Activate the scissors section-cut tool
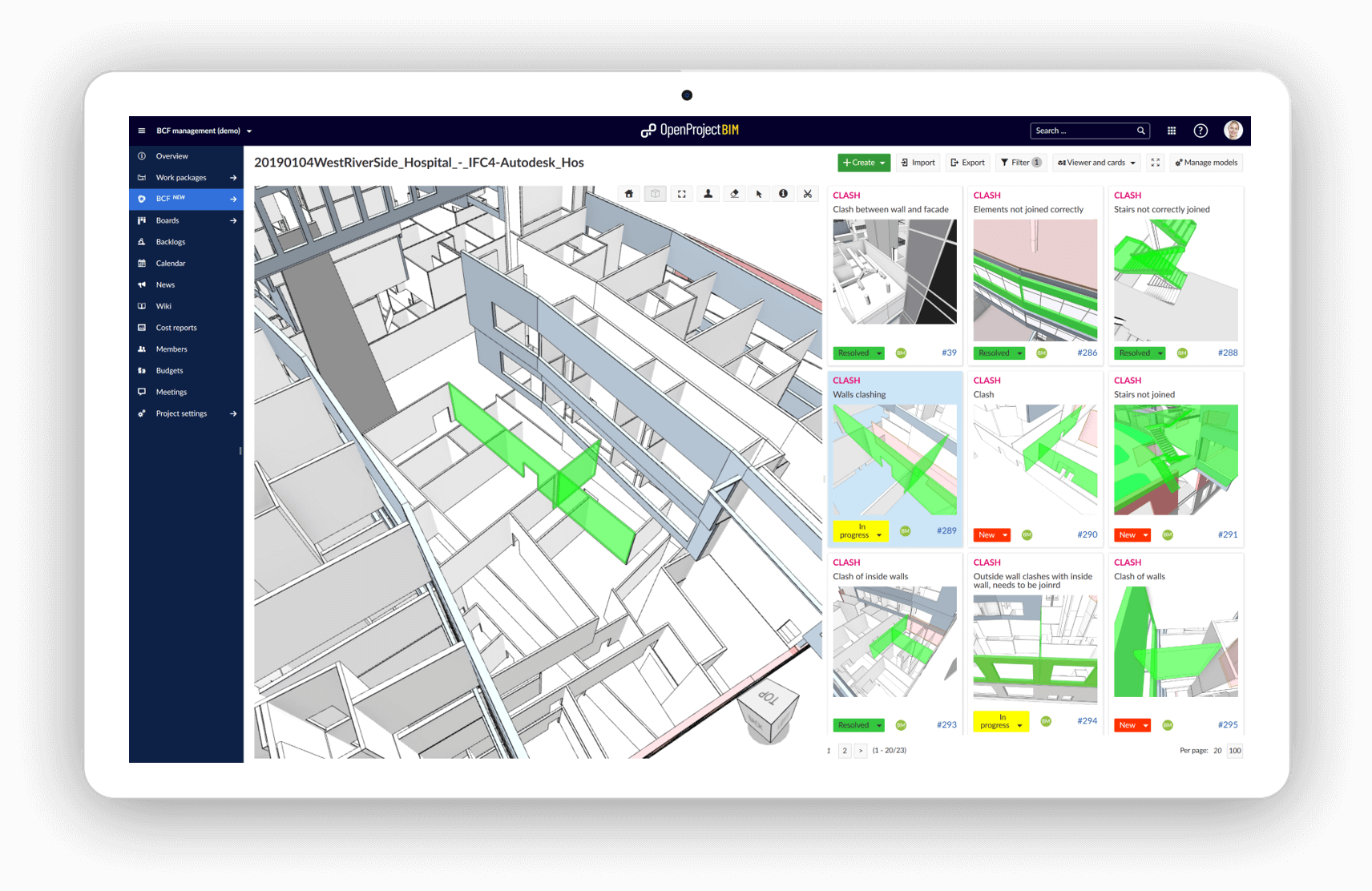 [808, 194]
